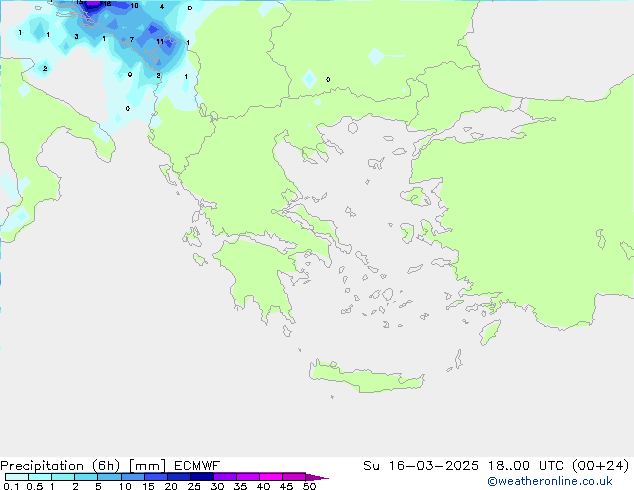Choose the 45–50 mm legend color box
634x490 pixels.
point(294,477)
